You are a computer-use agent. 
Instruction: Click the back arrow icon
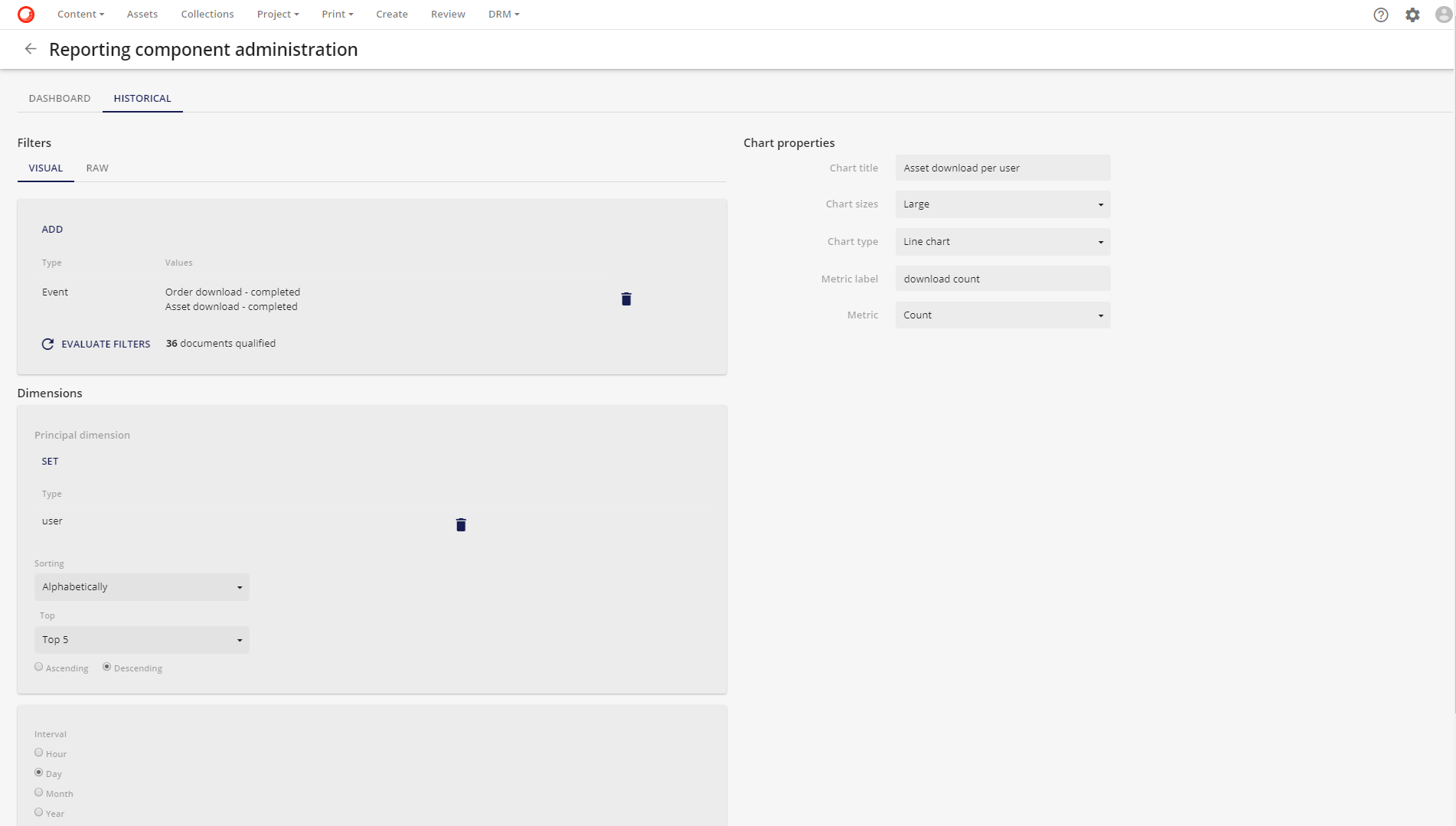tap(31, 49)
